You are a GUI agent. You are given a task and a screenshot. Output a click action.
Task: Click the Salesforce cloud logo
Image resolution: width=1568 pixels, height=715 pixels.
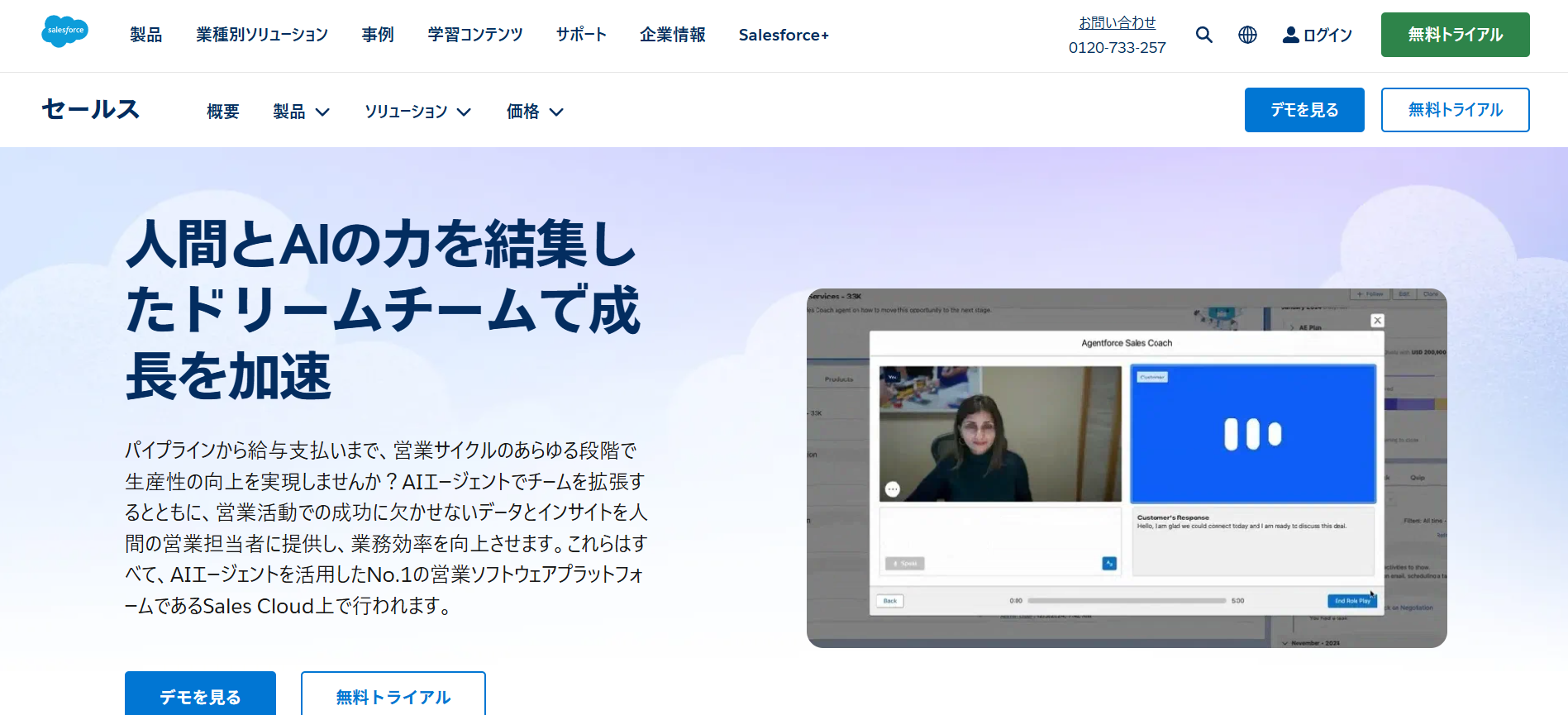[64, 31]
